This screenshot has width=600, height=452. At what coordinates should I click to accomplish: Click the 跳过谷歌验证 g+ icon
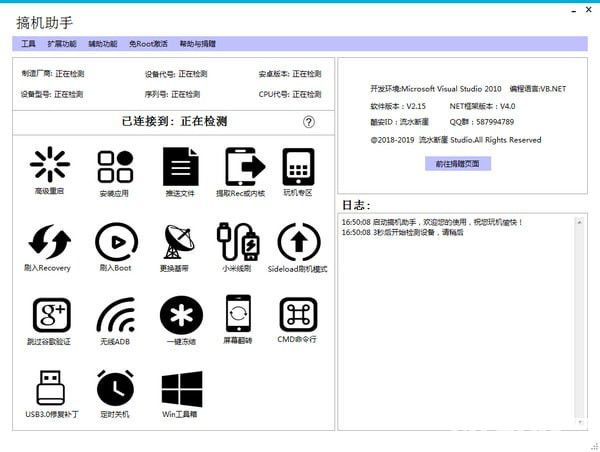click(52, 315)
